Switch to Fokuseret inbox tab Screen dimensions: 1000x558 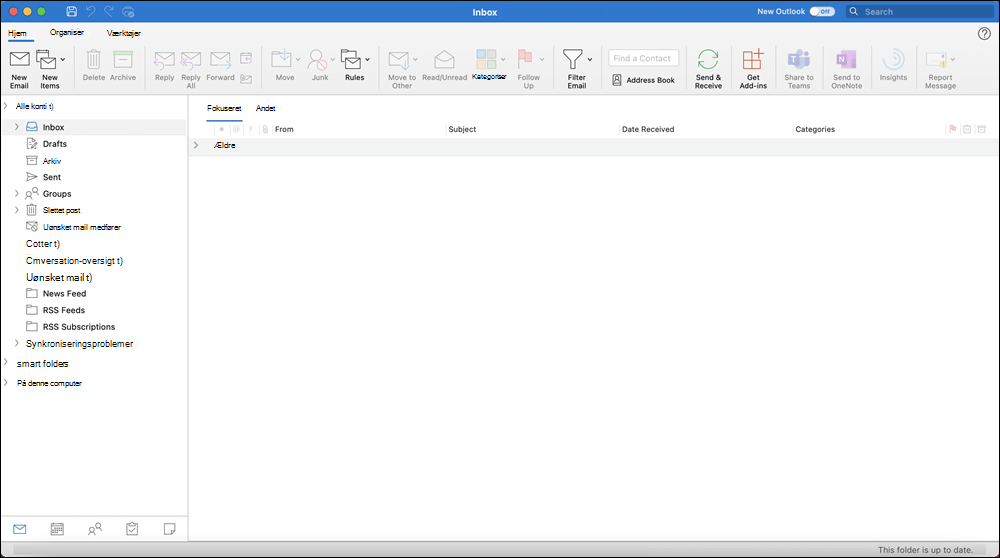click(x=224, y=108)
